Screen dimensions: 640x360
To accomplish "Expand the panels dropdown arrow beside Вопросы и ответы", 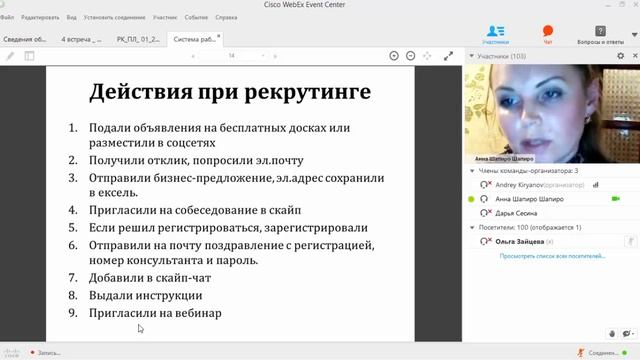I will 635,35.
